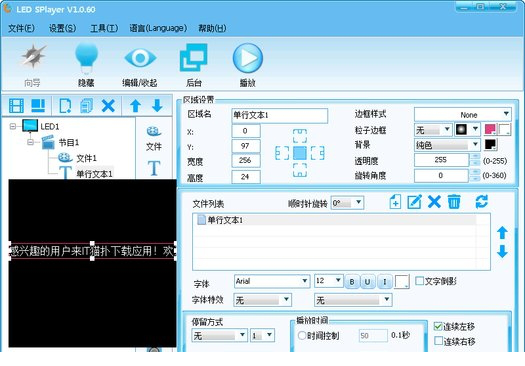Viewport: 525px width, 366px height.
Task: Move item up with blue up arrow above tree
Action: click(x=135, y=106)
